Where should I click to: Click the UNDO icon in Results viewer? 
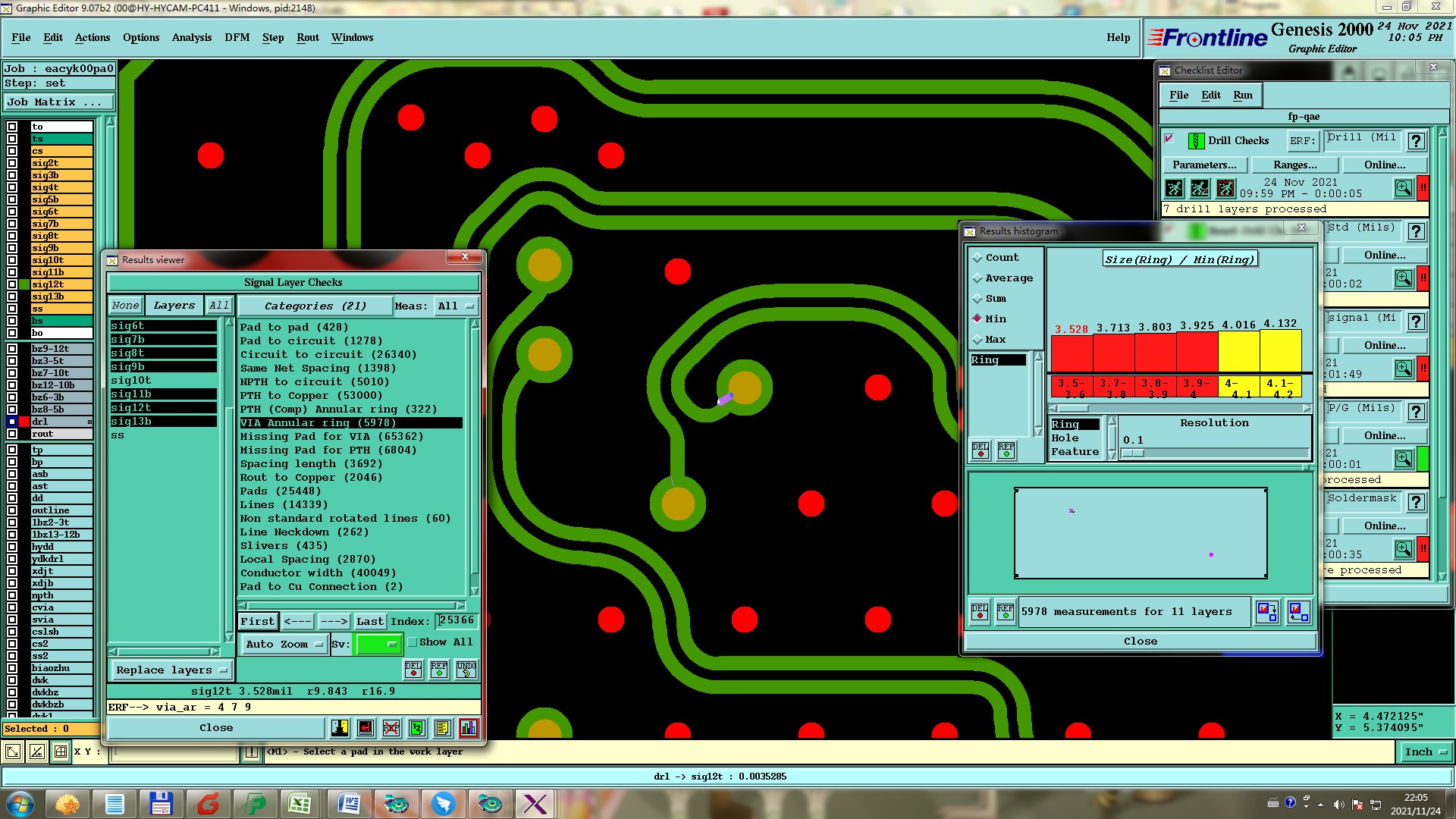pos(466,669)
